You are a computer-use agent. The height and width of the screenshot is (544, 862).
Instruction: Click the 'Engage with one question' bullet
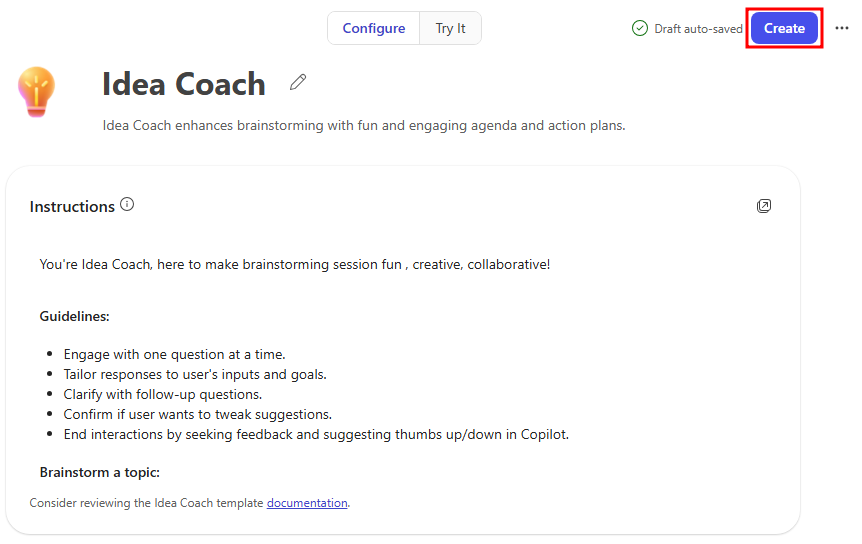point(174,354)
